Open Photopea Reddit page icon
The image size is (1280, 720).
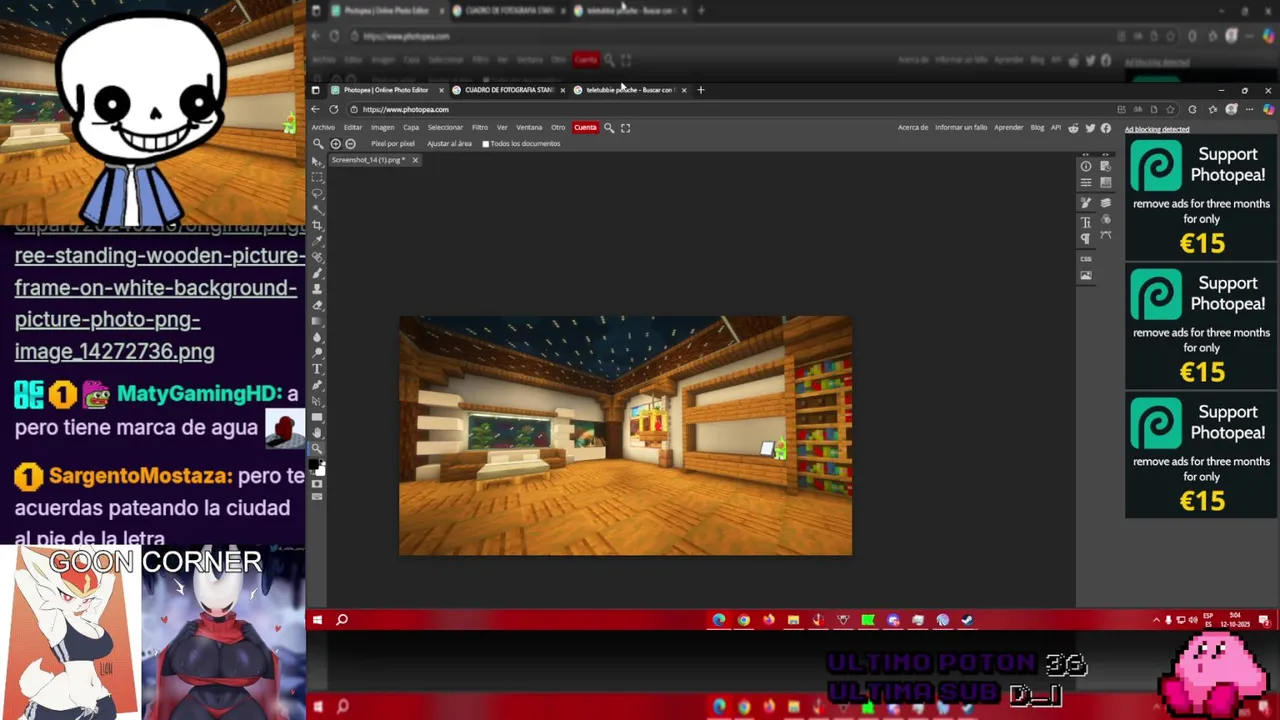pyautogui.click(x=1074, y=127)
